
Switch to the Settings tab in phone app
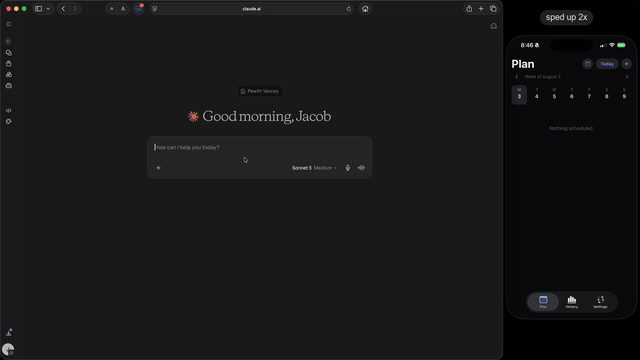tap(600, 302)
